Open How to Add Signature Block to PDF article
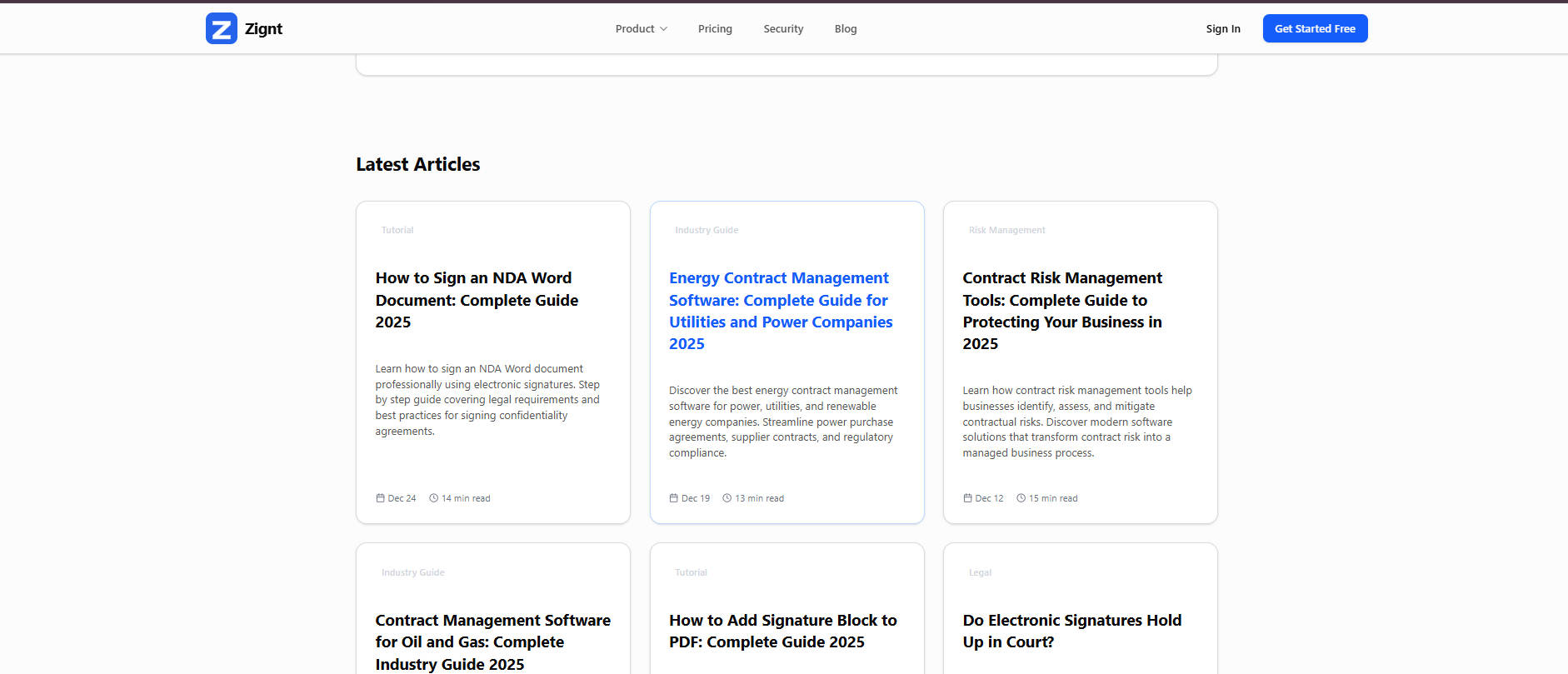This screenshot has width=1568, height=674. click(783, 632)
